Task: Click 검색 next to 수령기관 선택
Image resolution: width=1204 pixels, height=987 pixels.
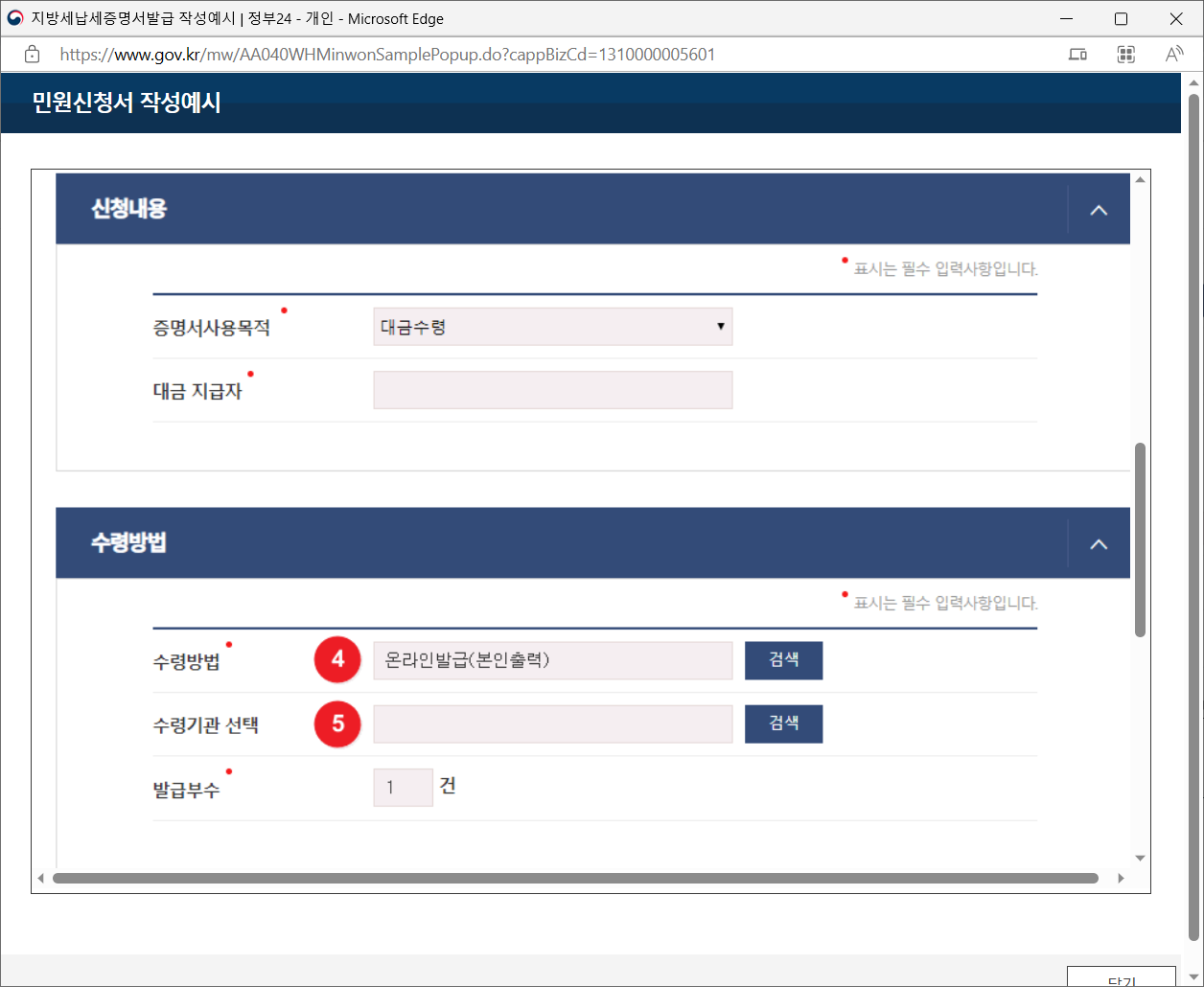Action: pos(783,723)
